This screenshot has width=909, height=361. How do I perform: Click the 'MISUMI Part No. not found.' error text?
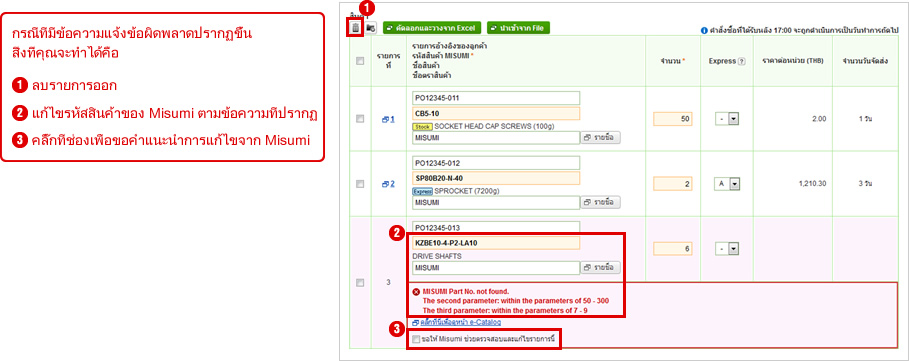(466, 291)
